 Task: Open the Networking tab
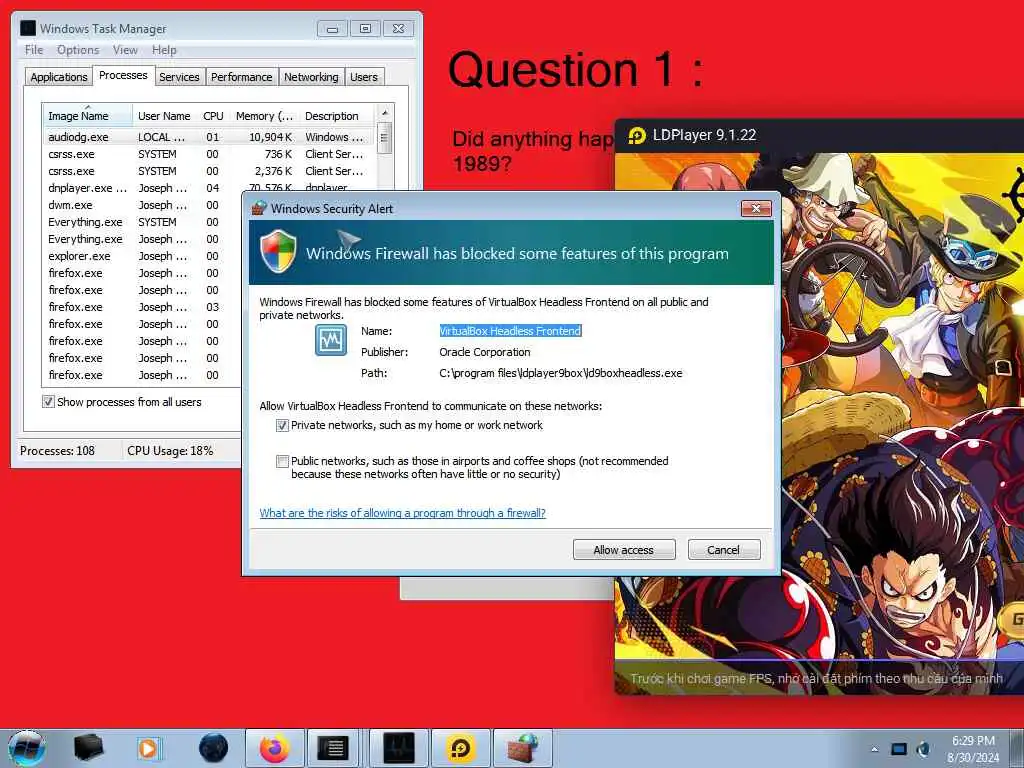click(311, 77)
